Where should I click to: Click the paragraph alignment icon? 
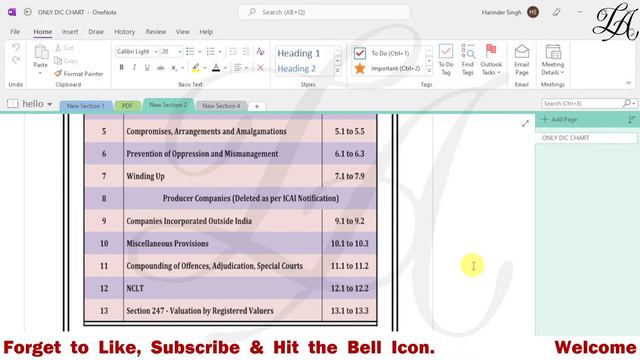238,67
